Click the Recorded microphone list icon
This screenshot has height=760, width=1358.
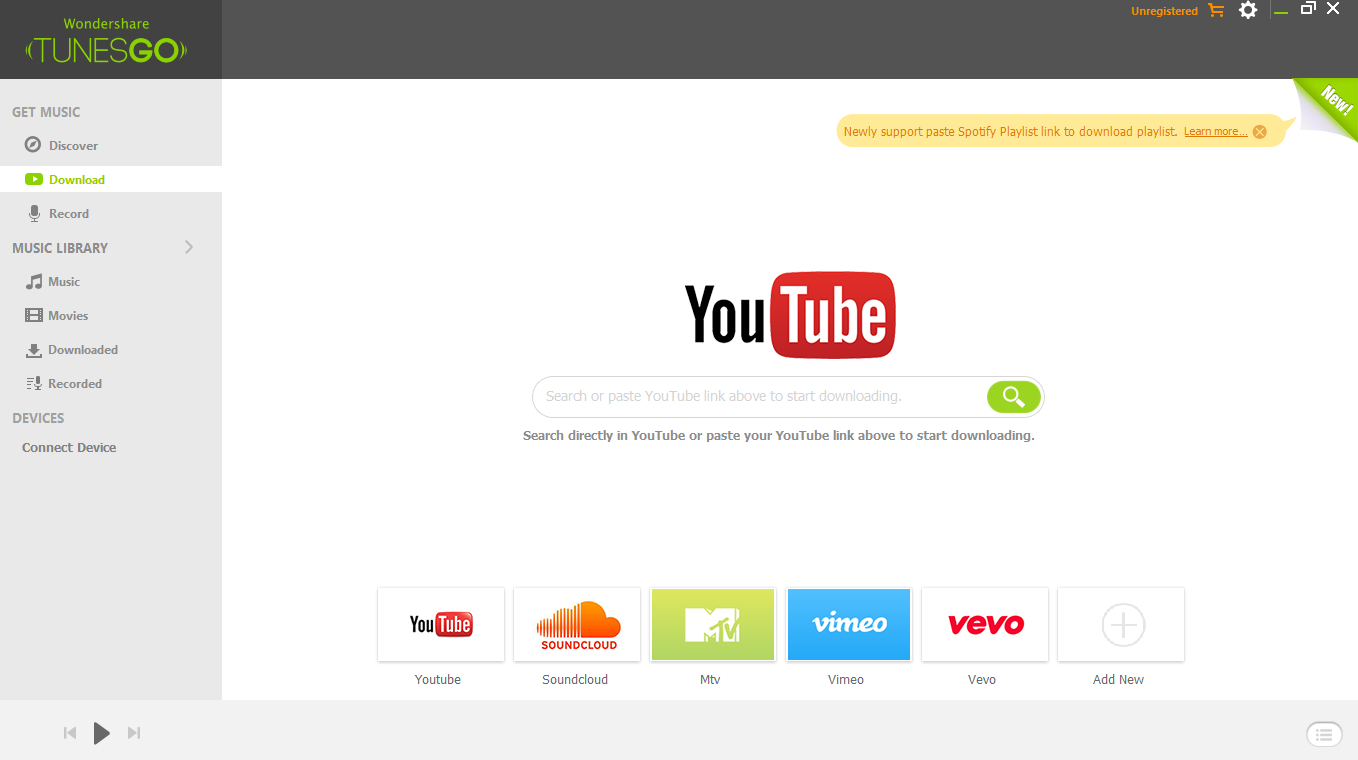pos(34,383)
